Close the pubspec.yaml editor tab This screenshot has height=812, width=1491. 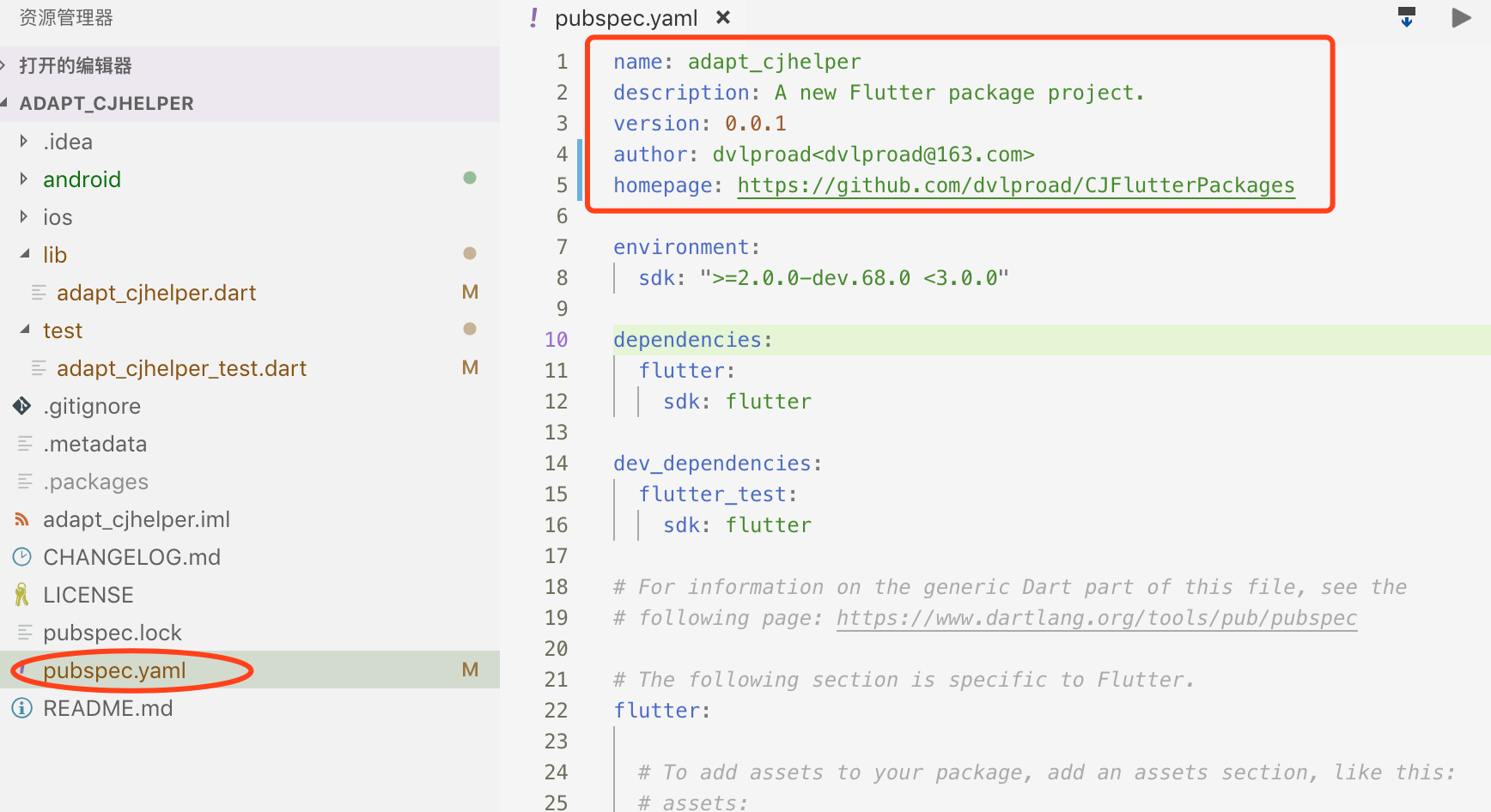coord(723,17)
